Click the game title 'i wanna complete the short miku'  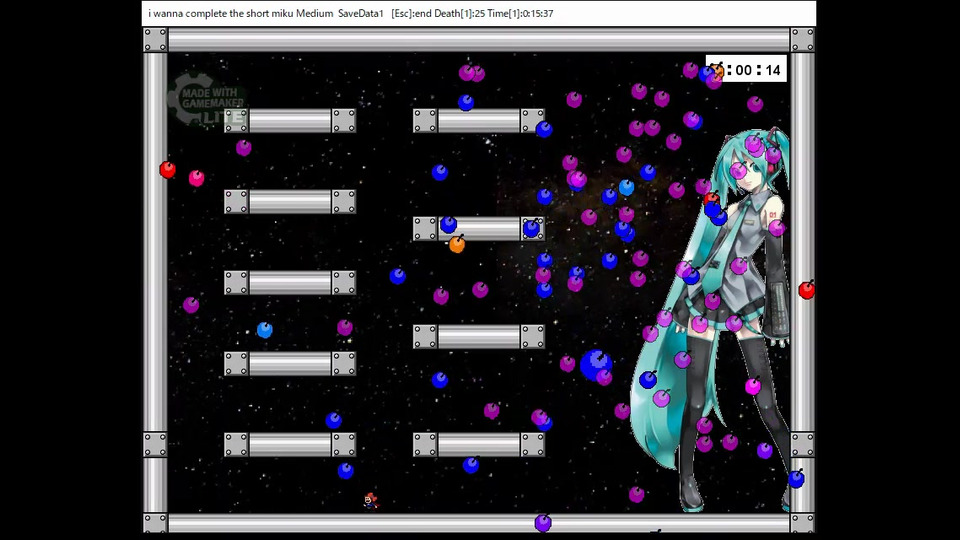click(x=221, y=13)
